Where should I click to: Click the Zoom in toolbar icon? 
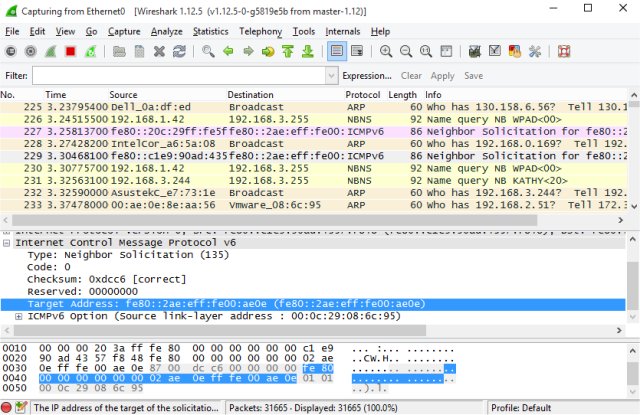[387, 50]
